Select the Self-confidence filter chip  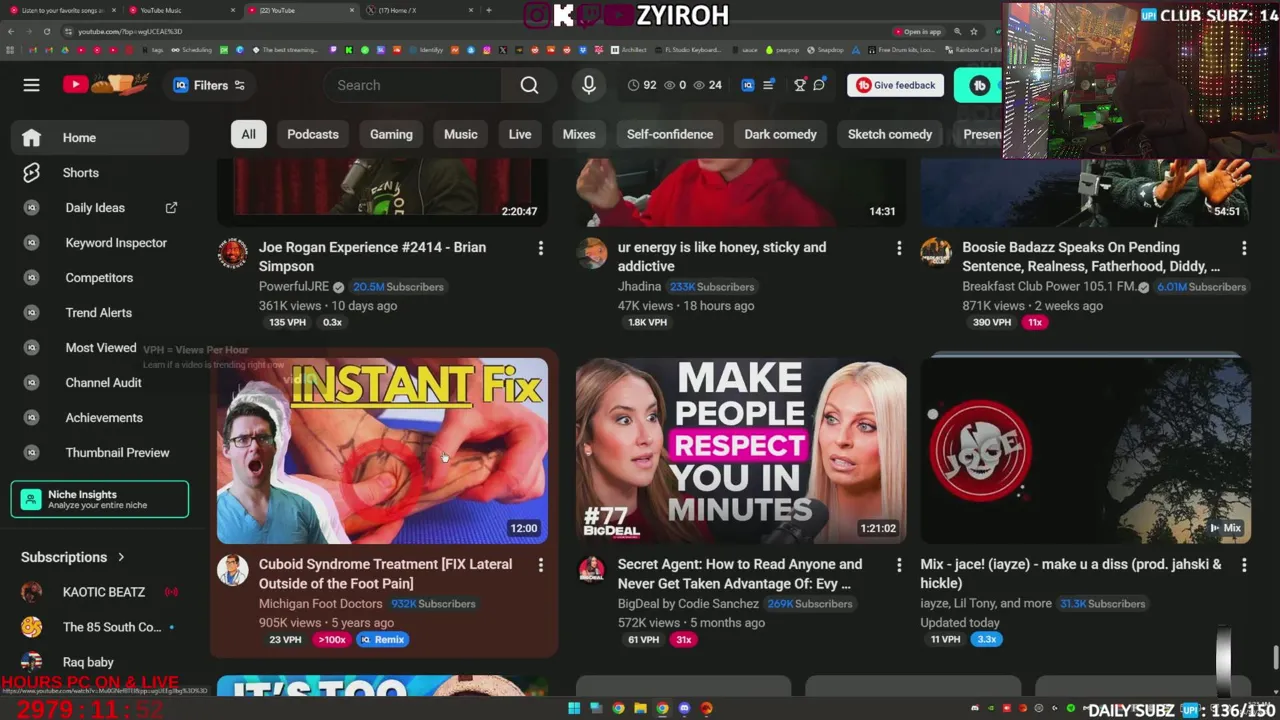(x=670, y=134)
